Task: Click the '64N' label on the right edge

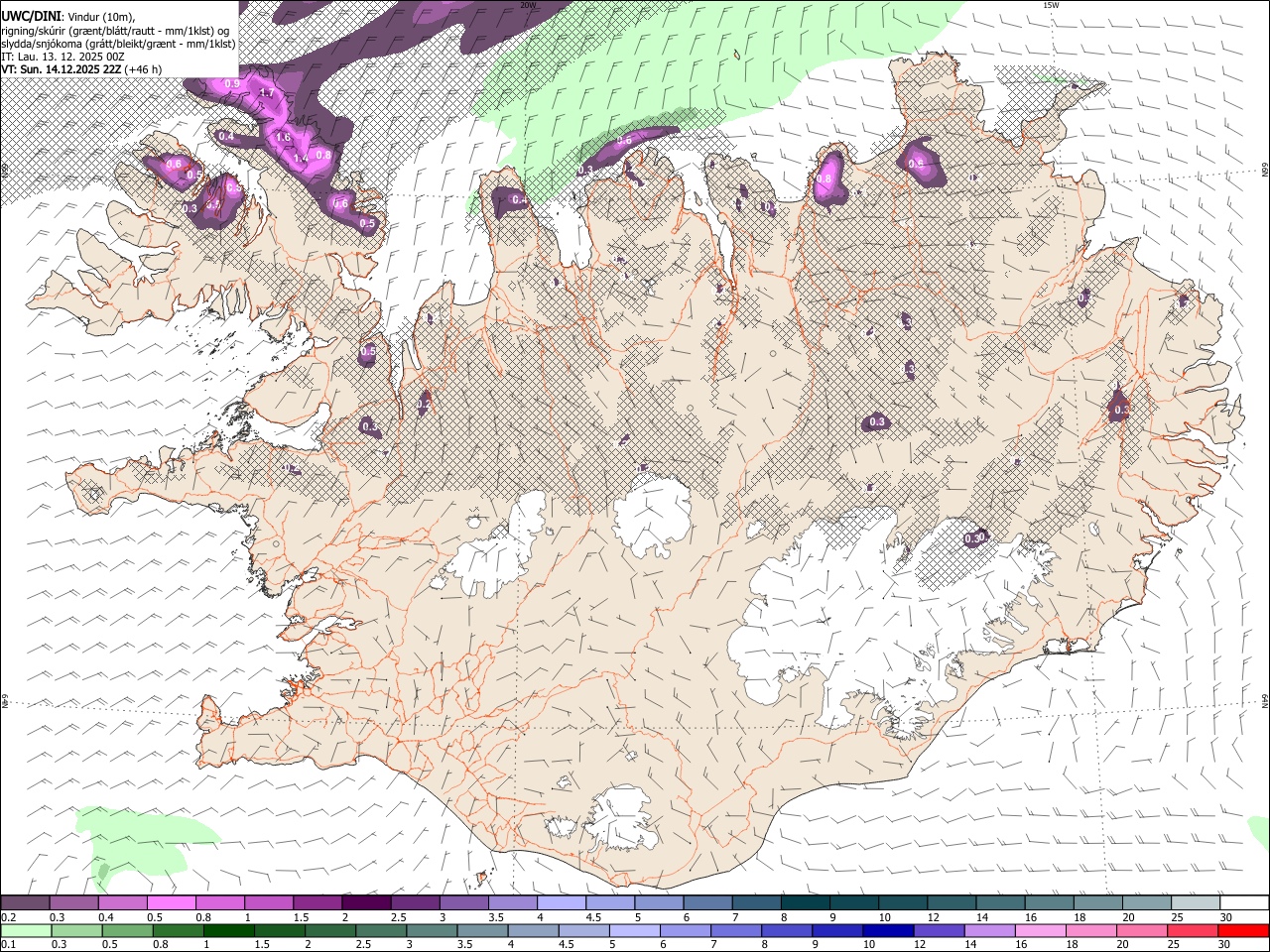Action: [x=1264, y=701]
